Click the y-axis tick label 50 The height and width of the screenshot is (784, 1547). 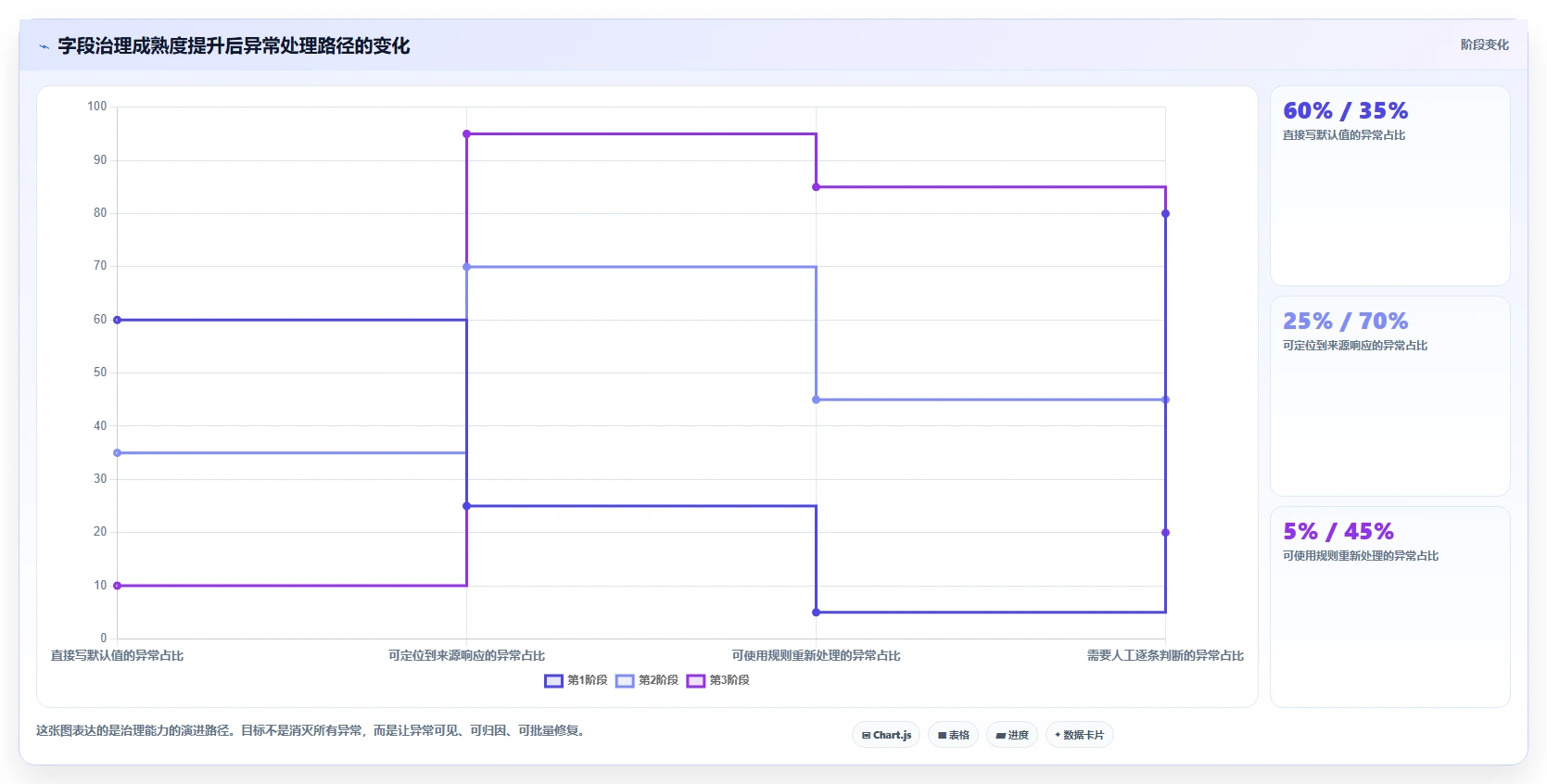[100, 373]
